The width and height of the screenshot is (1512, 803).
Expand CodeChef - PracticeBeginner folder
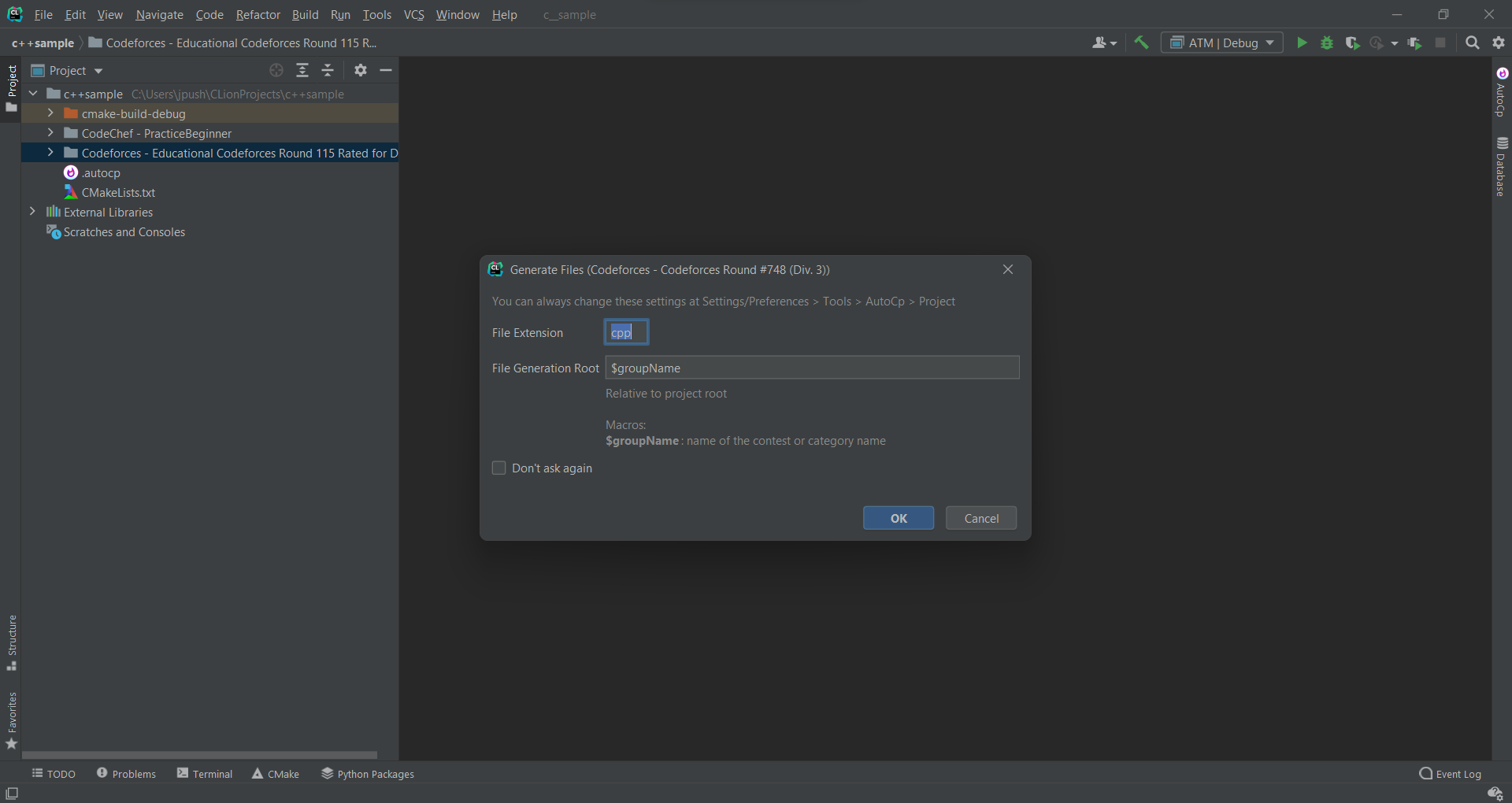50,133
